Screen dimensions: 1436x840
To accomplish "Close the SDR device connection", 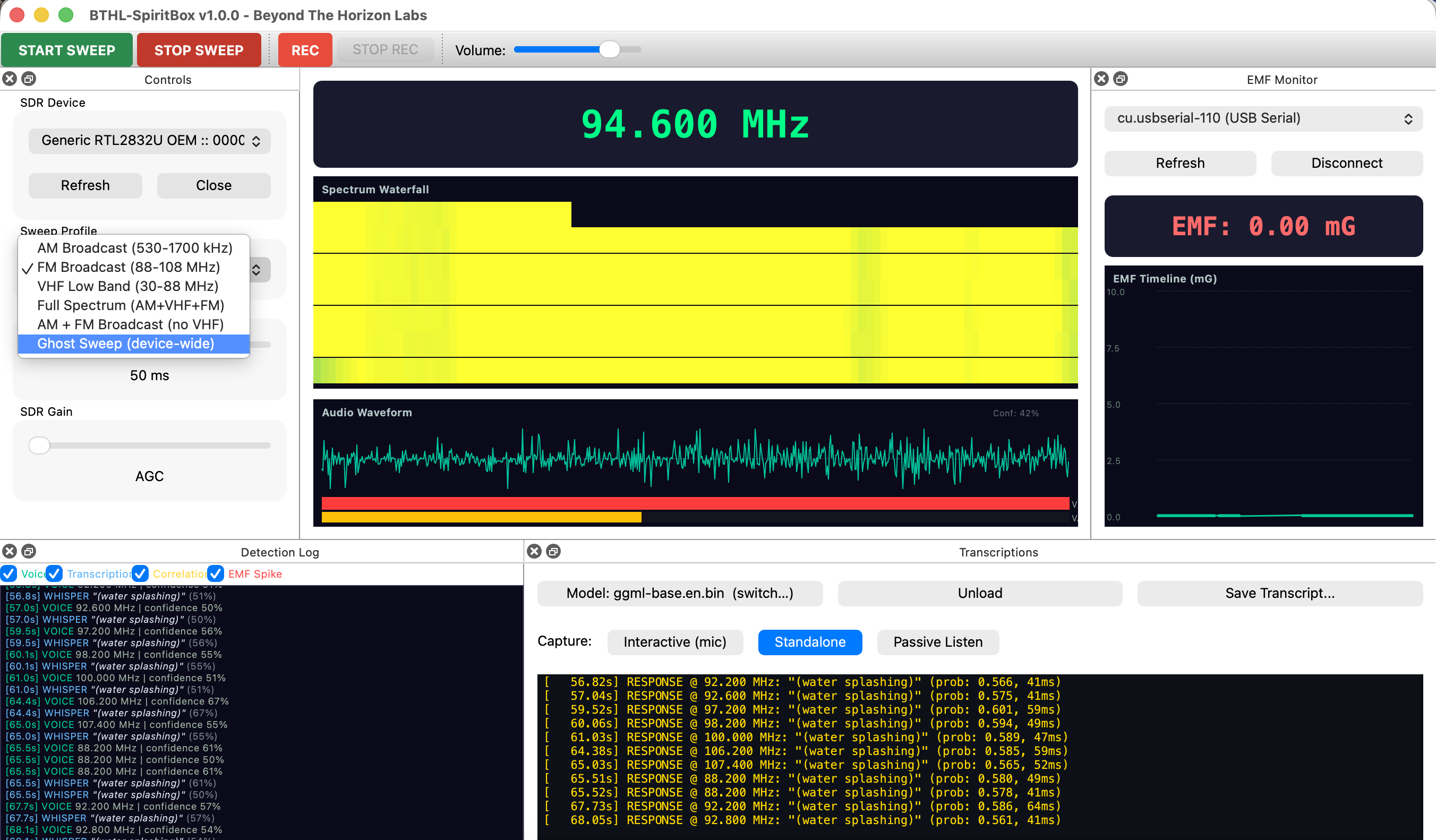I will (213, 186).
